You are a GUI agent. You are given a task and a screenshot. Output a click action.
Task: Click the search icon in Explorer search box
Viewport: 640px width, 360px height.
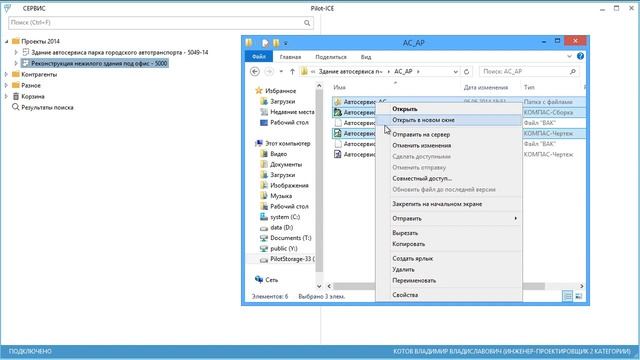(x=573, y=71)
